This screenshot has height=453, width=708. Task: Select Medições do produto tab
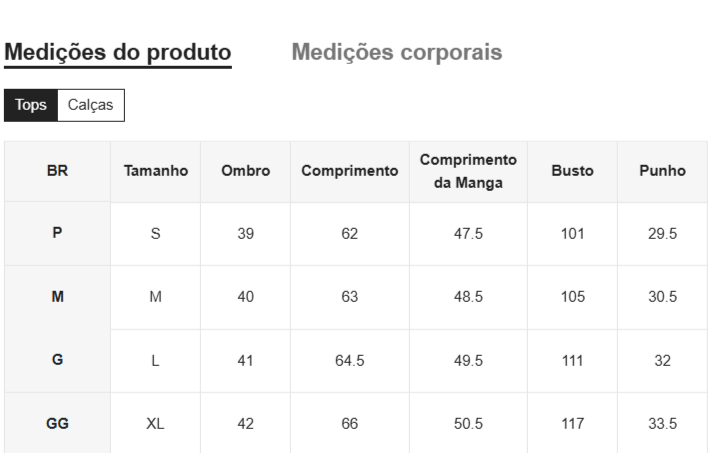click(x=118, y=52)
